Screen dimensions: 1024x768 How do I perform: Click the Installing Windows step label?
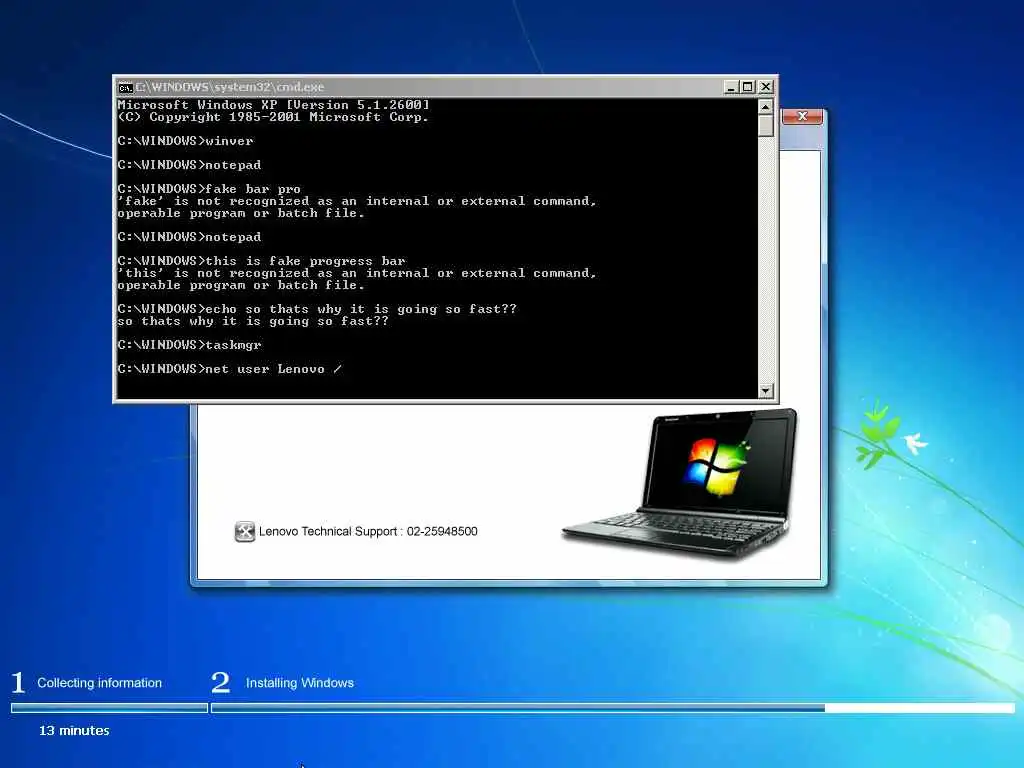[300, 683]
